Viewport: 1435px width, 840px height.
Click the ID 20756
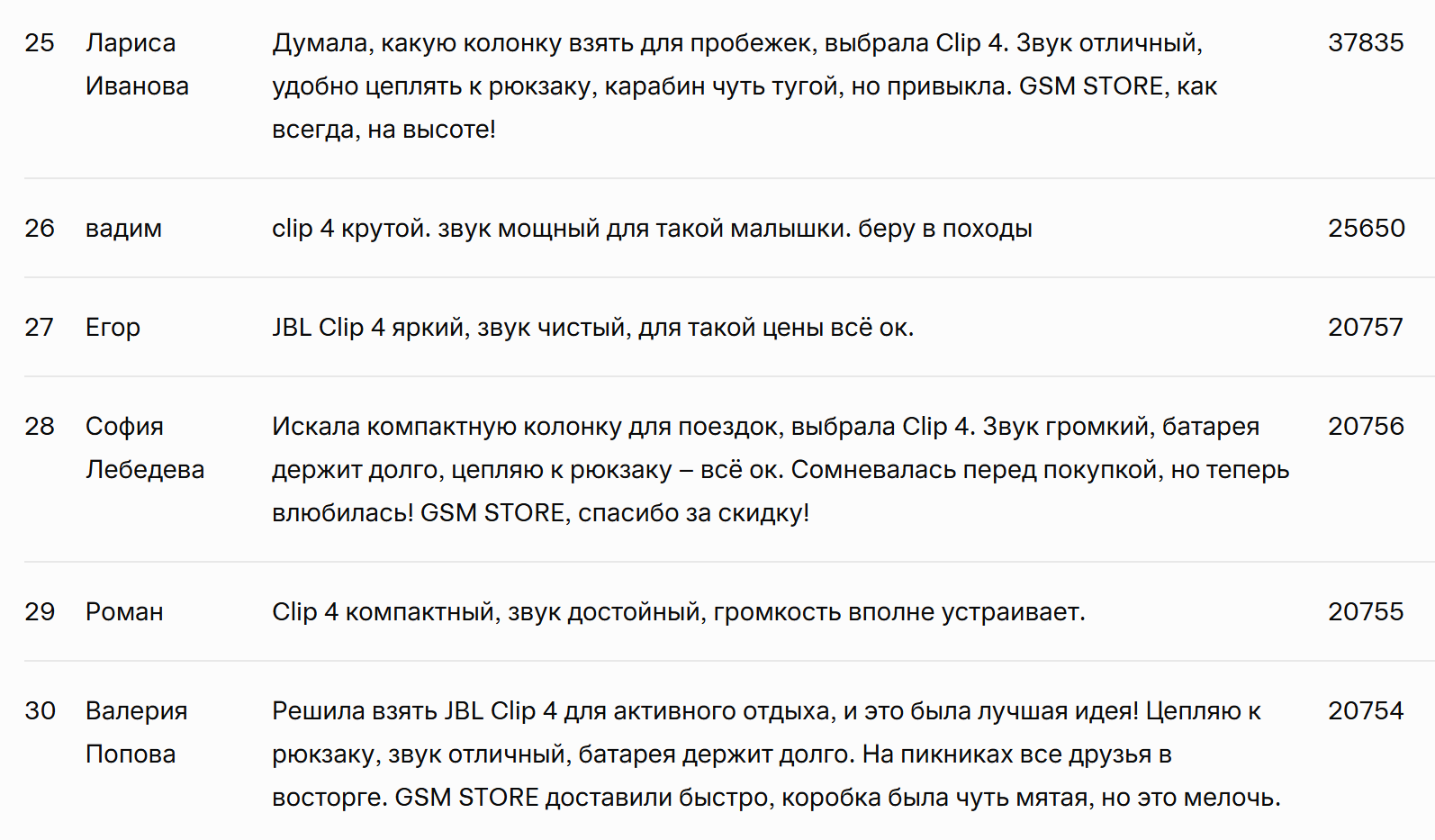1366,427
